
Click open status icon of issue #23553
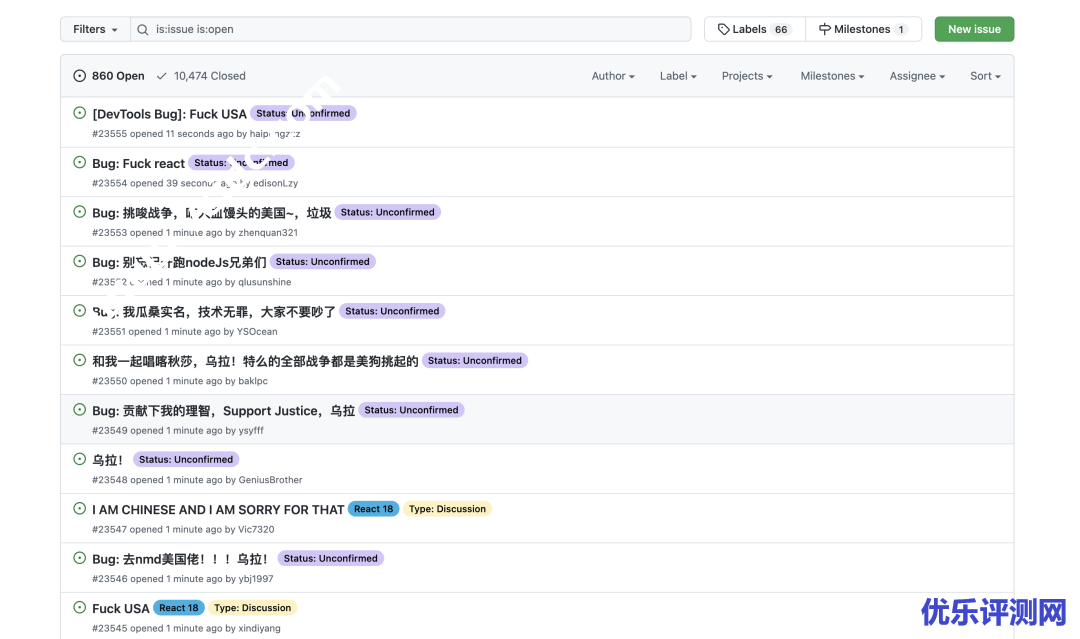tap(79, 211)
